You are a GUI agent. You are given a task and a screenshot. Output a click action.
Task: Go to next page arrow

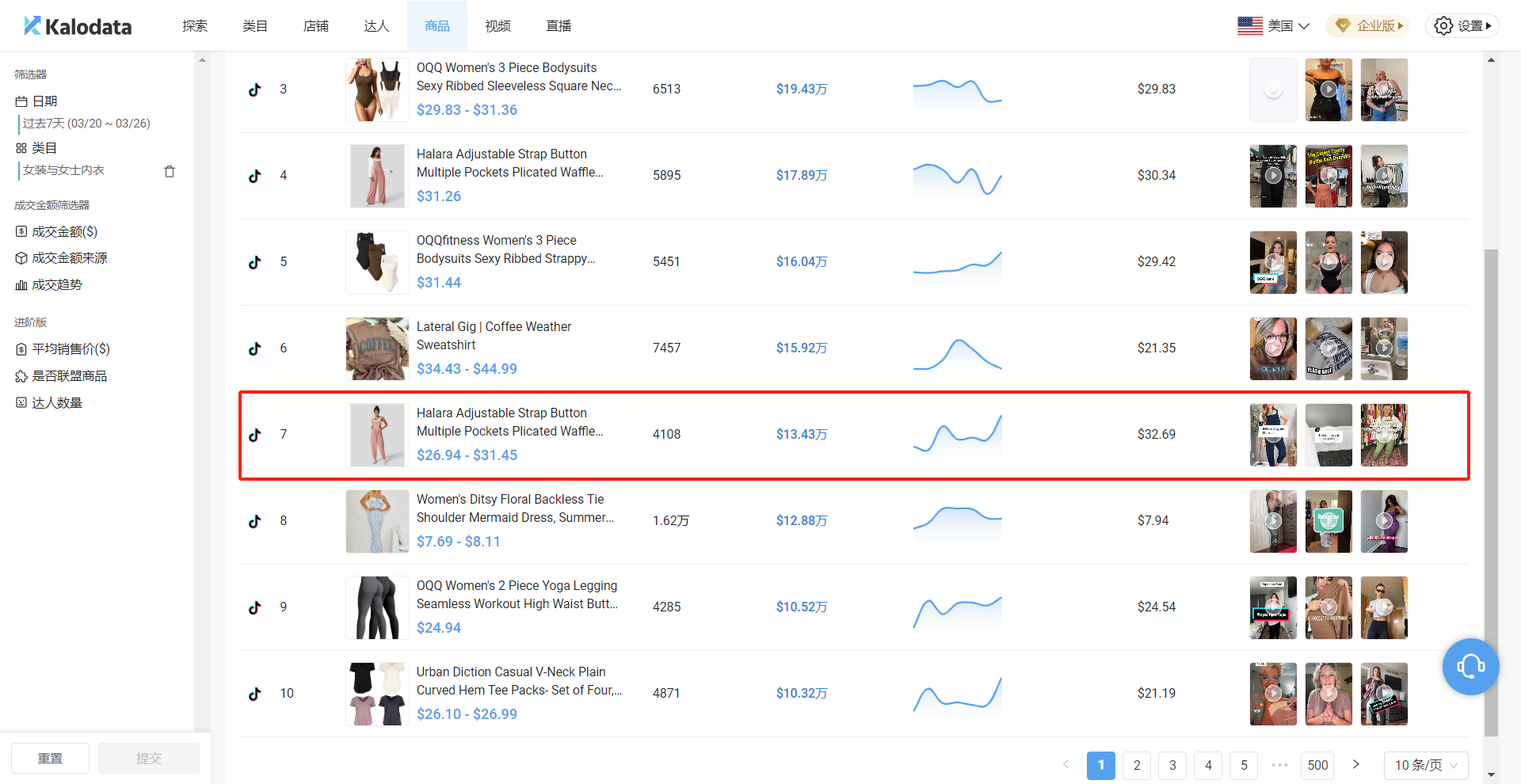click(x=1355, y=764)
